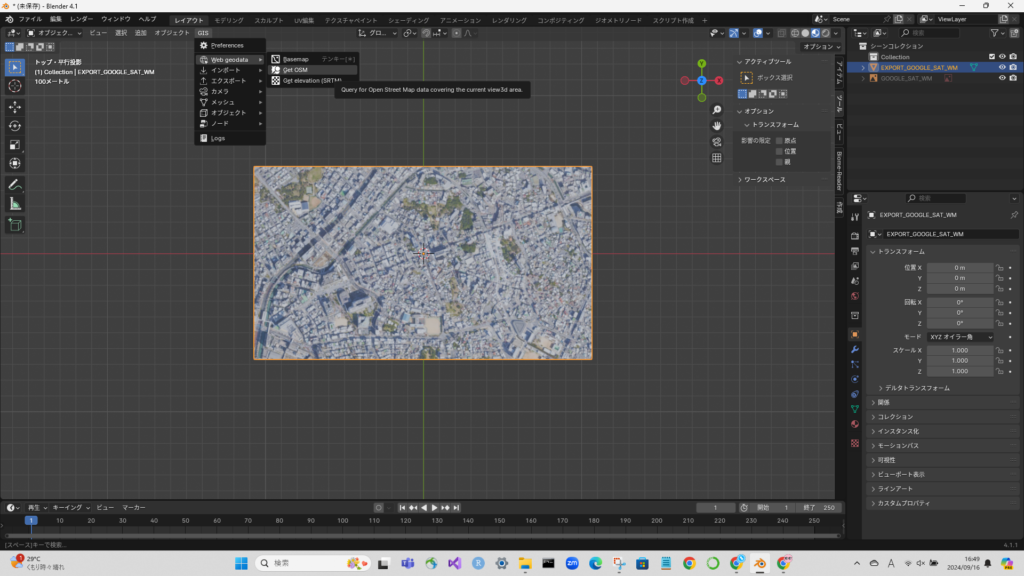This screenshot has height=576, width=1024.
Task: Open Blender from the Windows taskbar
Action: [x=761, y=564]
